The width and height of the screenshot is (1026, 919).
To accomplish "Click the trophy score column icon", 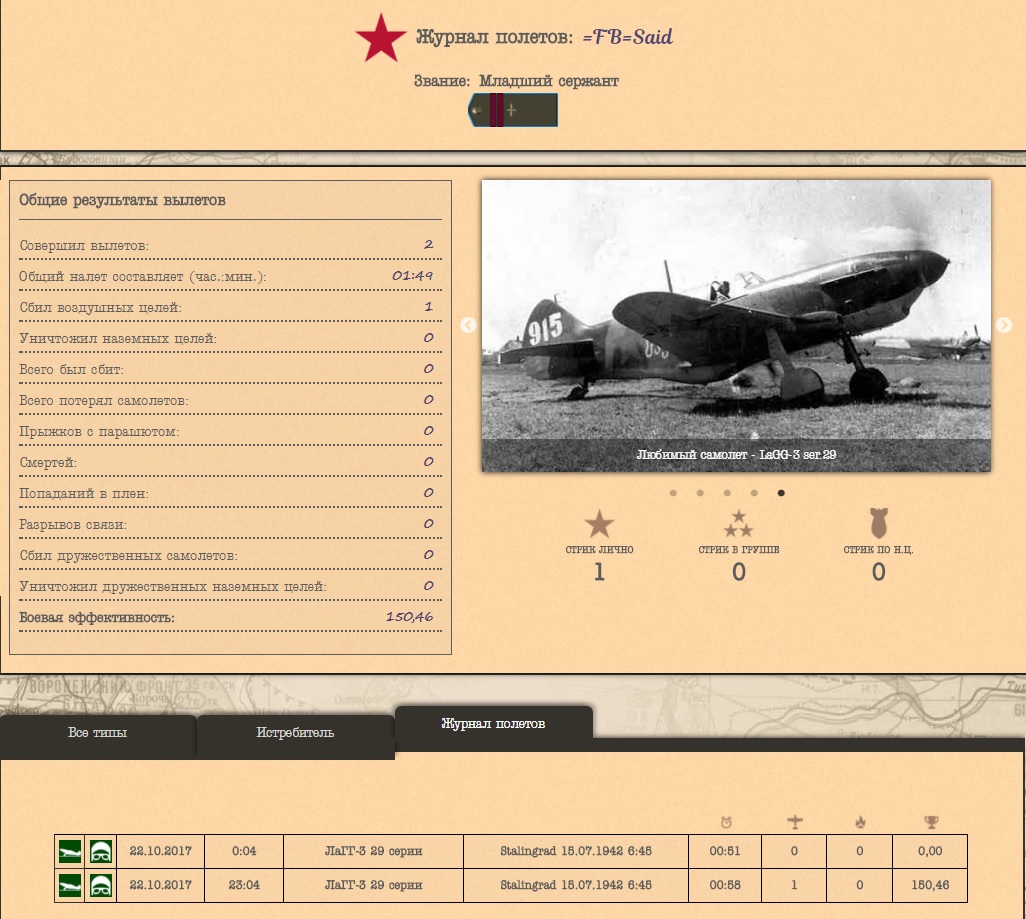I will pyautogui.click(x=930, y=822).
